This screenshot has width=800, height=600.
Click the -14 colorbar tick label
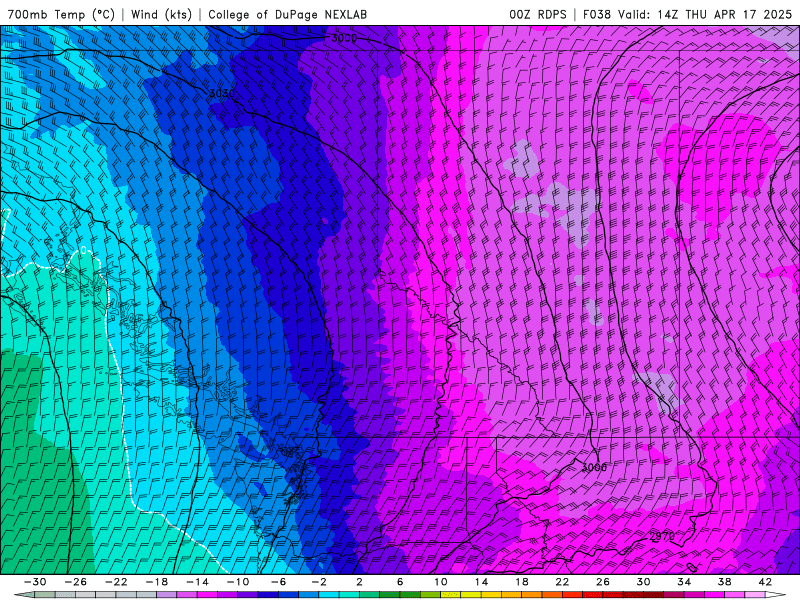pyautogui.click(x=197, y=582)
